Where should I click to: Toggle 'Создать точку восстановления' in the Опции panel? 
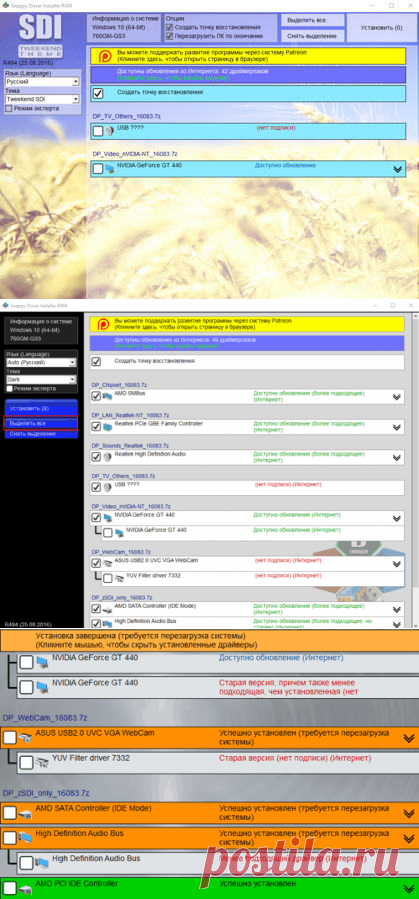point(170,27)
